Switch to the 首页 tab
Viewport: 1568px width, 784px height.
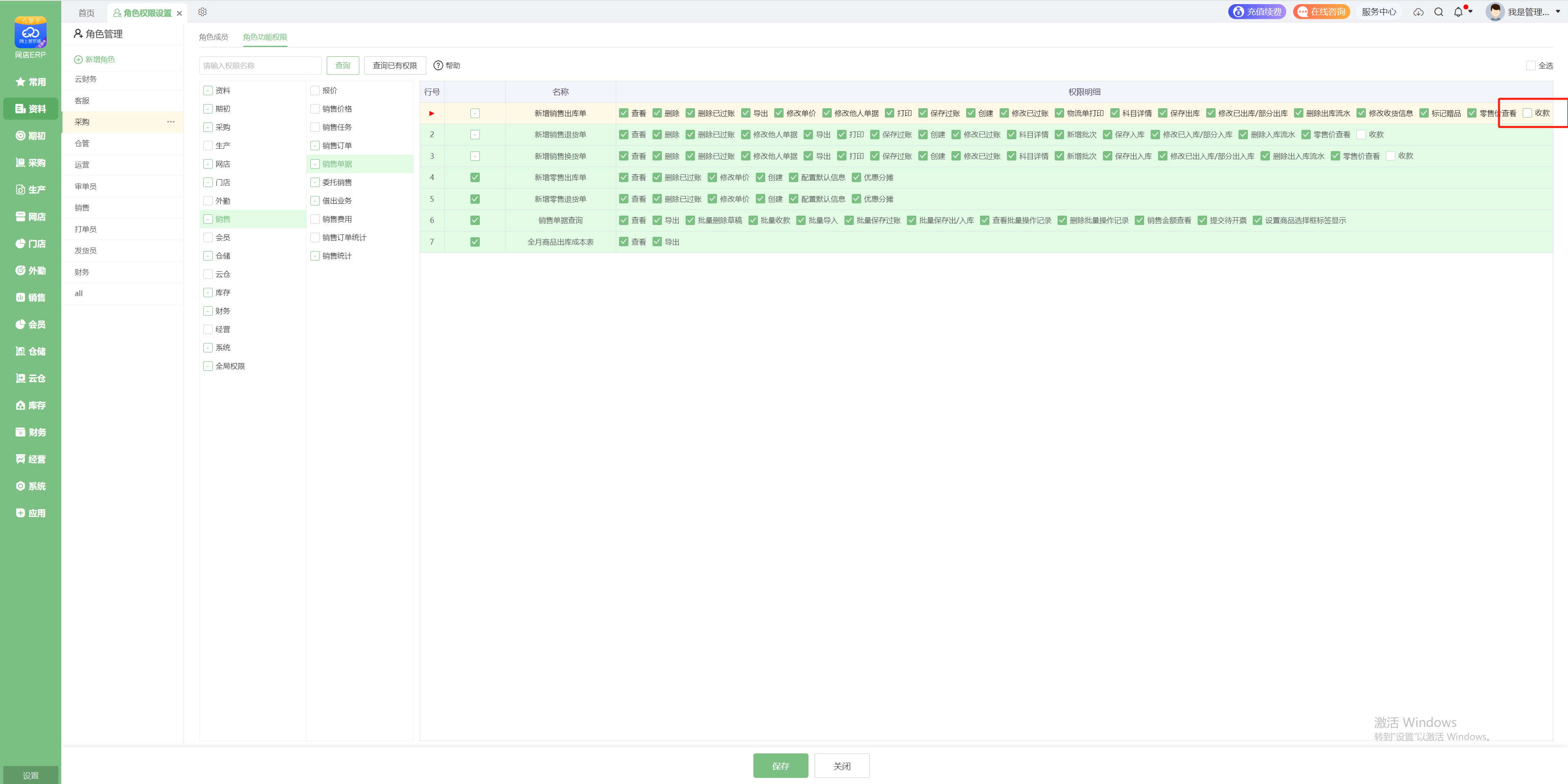click(x=87, y=13)
